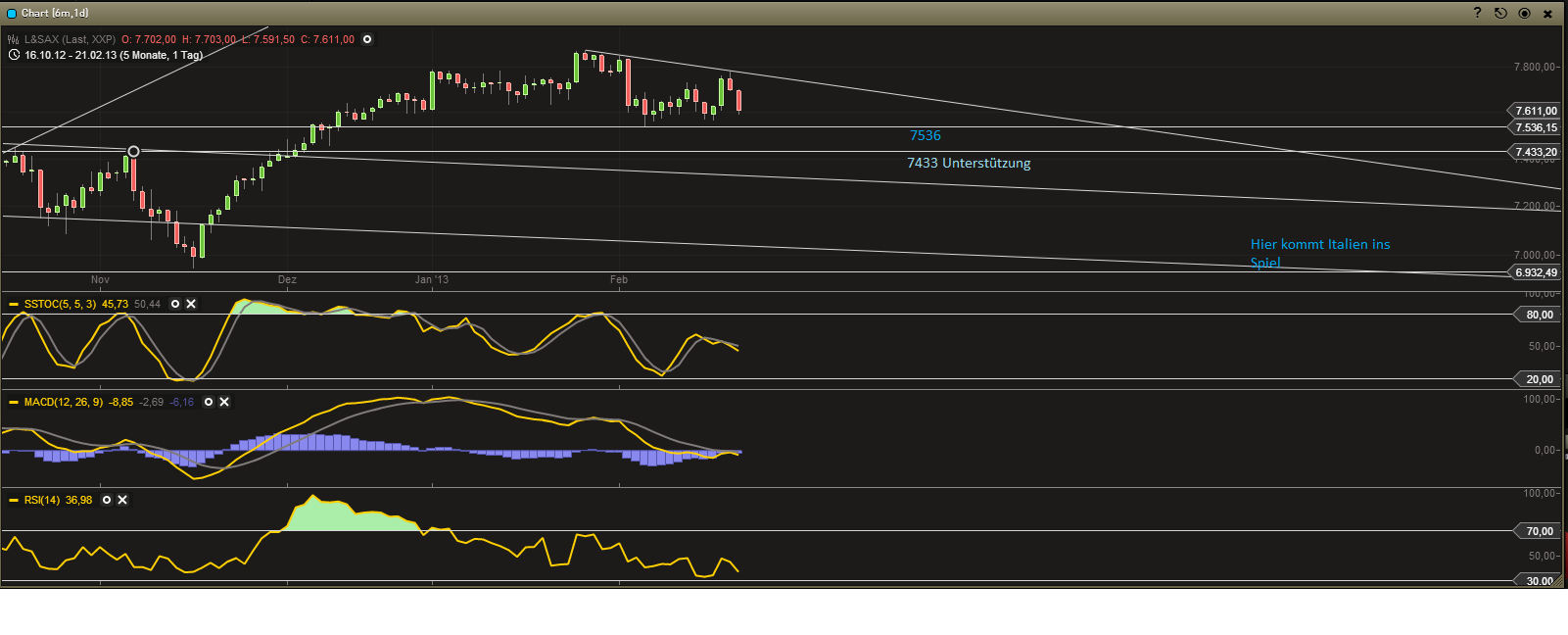Click the SSTOC(5, 5, 3) indicator label
This screenshot has height=635, width=1568.
(60, 304)
